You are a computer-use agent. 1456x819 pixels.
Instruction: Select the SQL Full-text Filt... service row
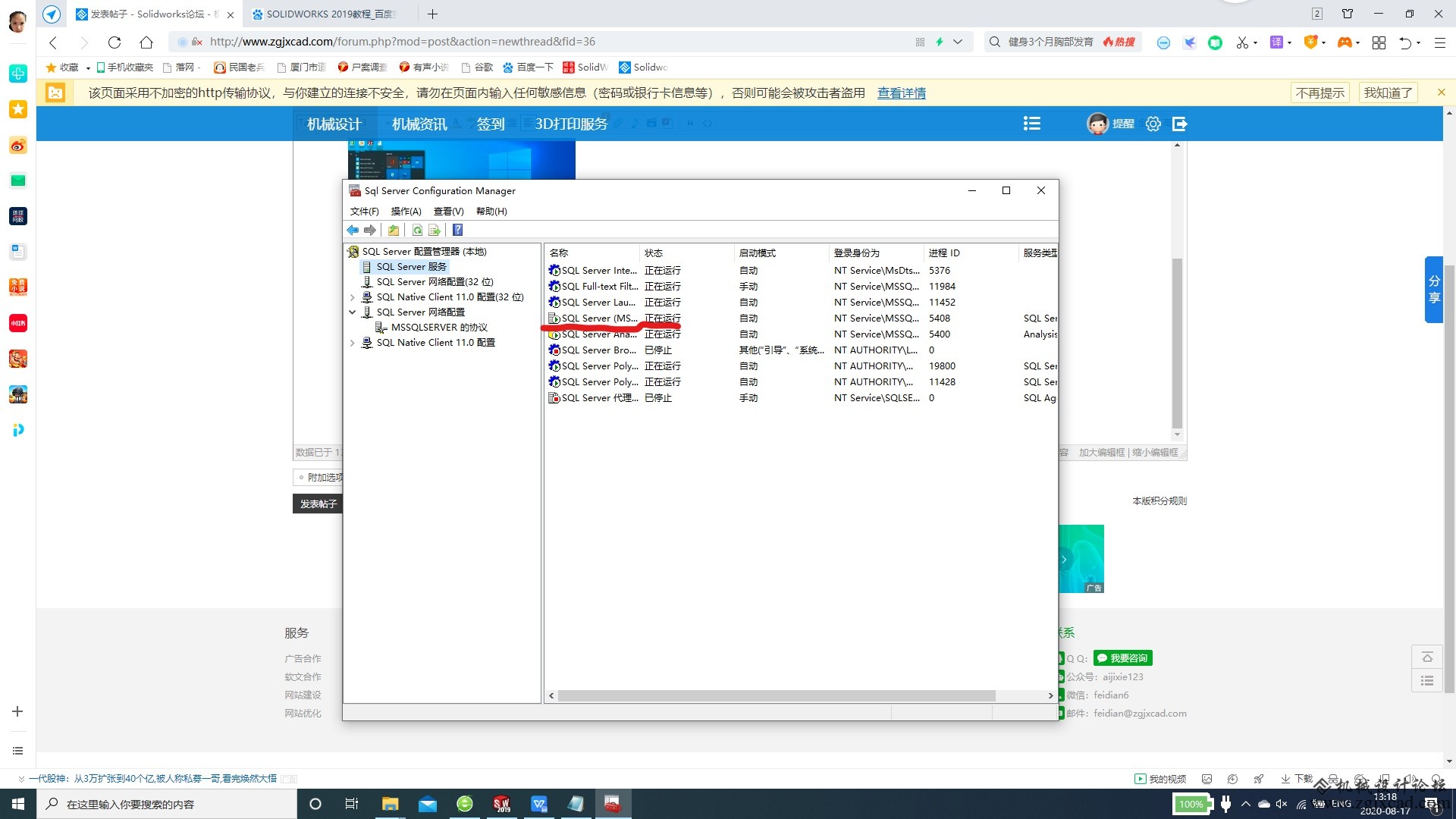800,287
